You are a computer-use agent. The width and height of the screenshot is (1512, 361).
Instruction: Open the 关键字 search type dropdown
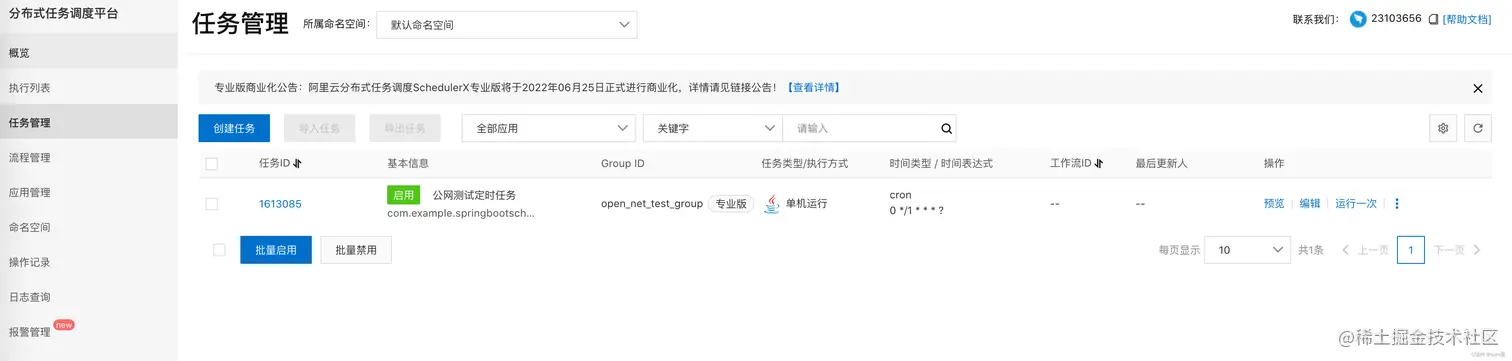point(713,128)
